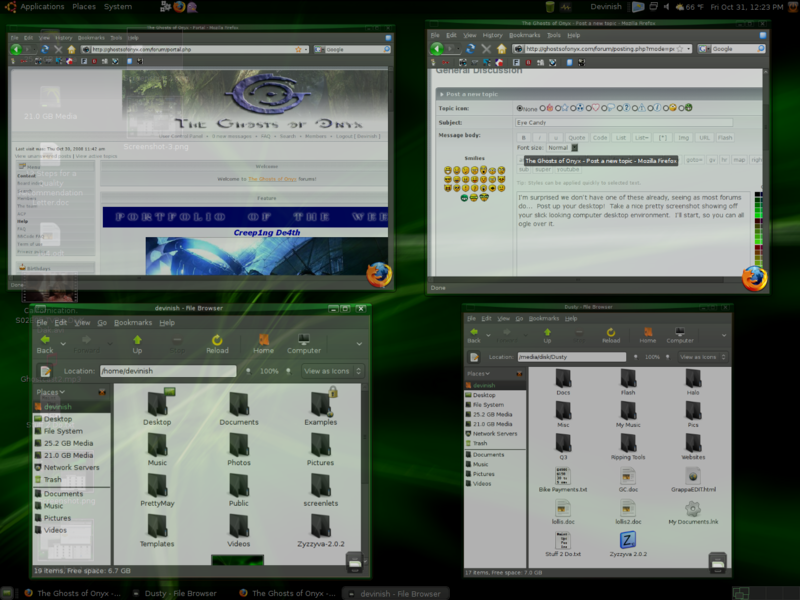Screen dimensions: 800x600
Task: Open the History menu in the posting Firefox window
Action: pyautogui.click(x=492, y=35)
